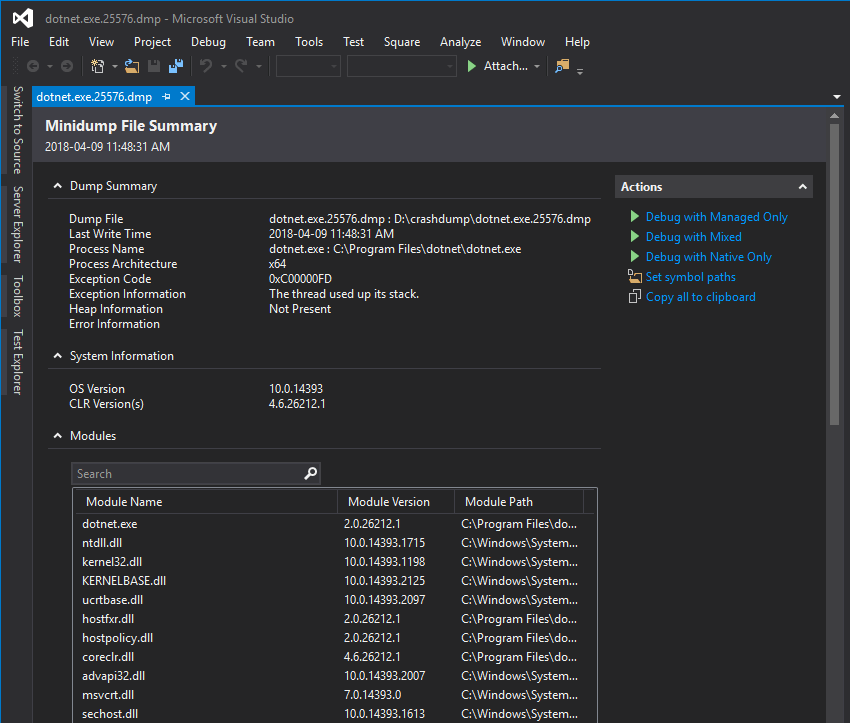
Task: Collapse the Dump Summary section
Action: tap(57, 185)
